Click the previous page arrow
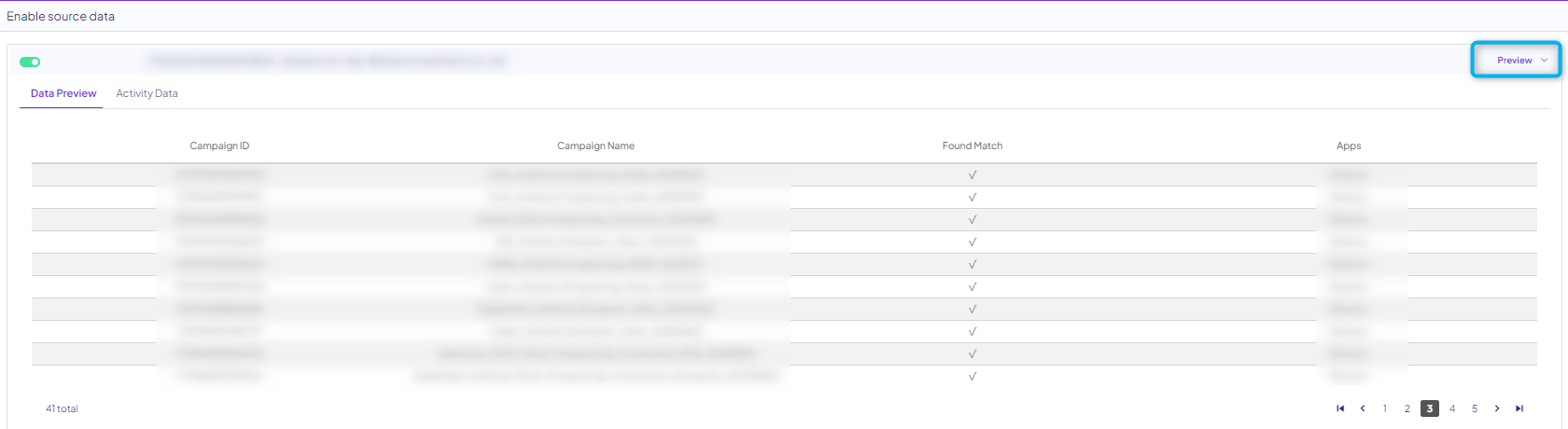 [1363, 408]
